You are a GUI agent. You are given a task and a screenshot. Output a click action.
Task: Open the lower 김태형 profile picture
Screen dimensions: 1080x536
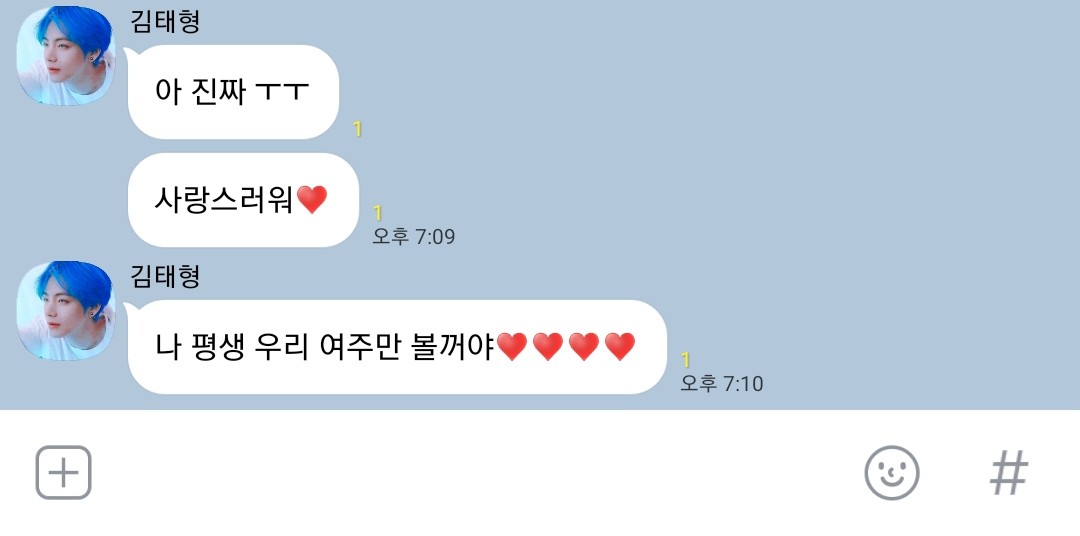[65, 311]
